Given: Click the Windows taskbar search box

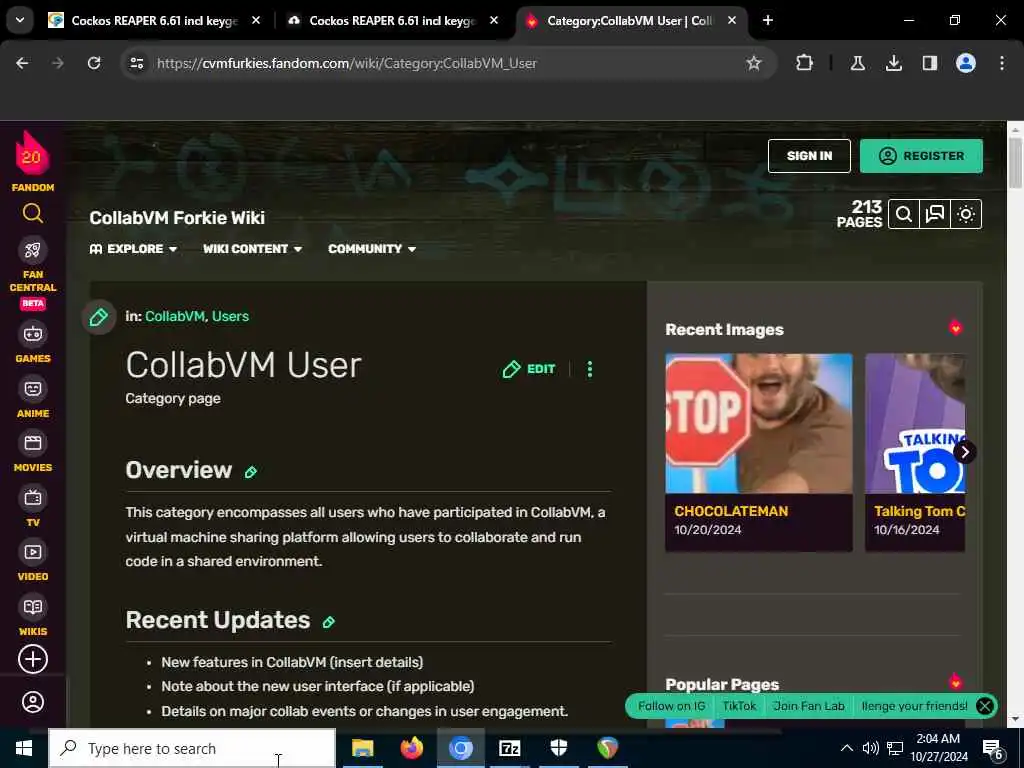Looking at the screenshot, I should pyautogui.click(x=193, y=748).
